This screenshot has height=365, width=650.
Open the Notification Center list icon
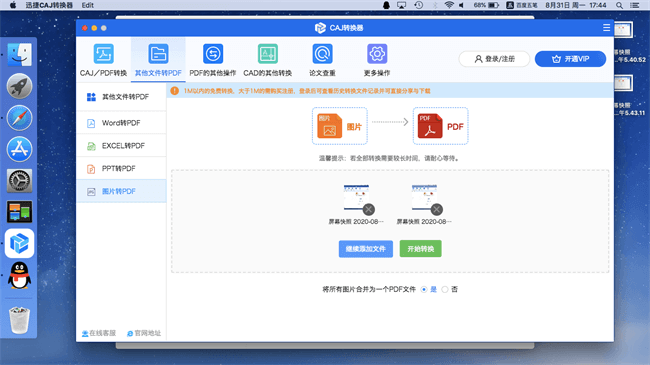(x=634, y=5)
